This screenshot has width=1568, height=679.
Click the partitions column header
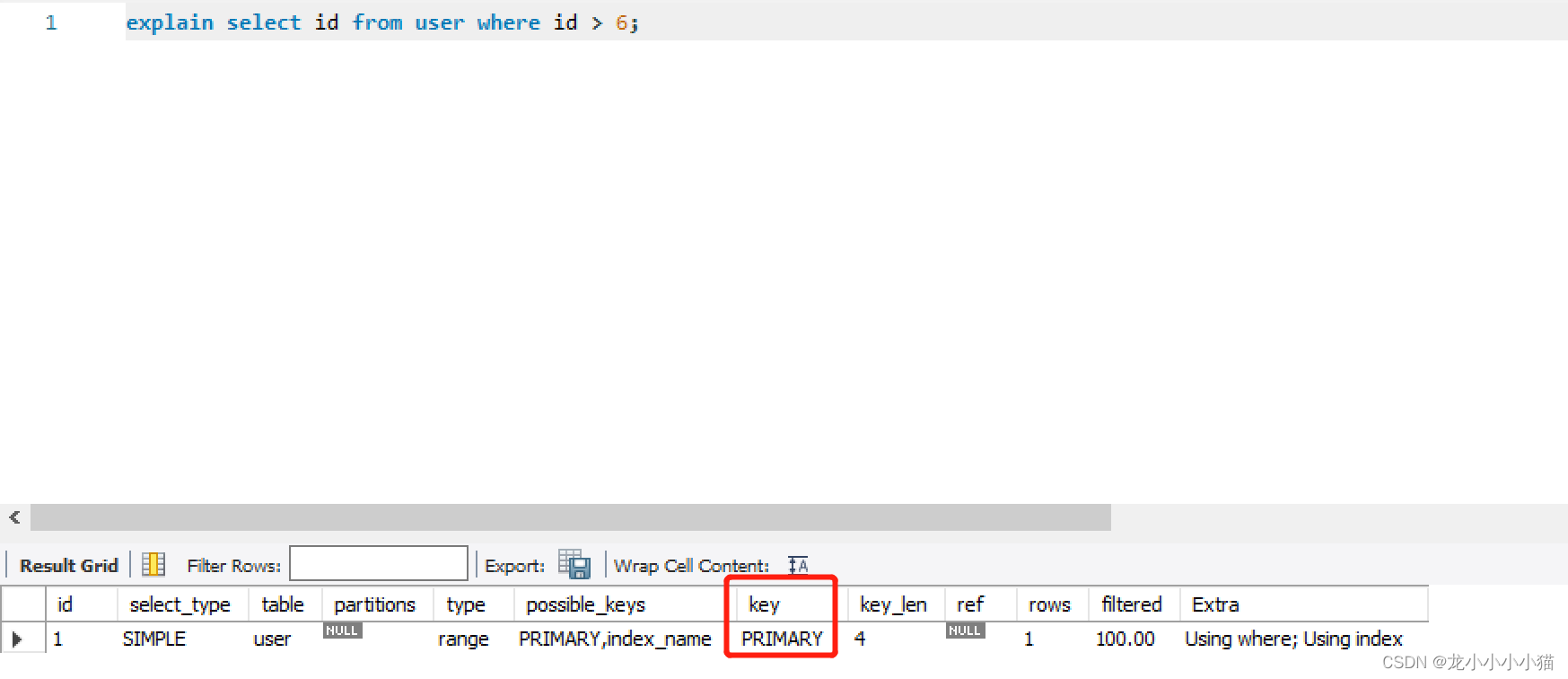click(378, 604)
